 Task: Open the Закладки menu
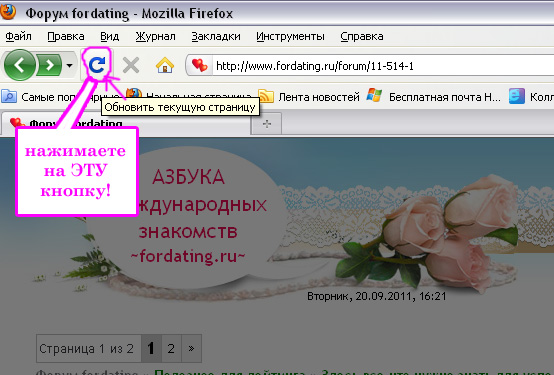(x=216, y=36)
